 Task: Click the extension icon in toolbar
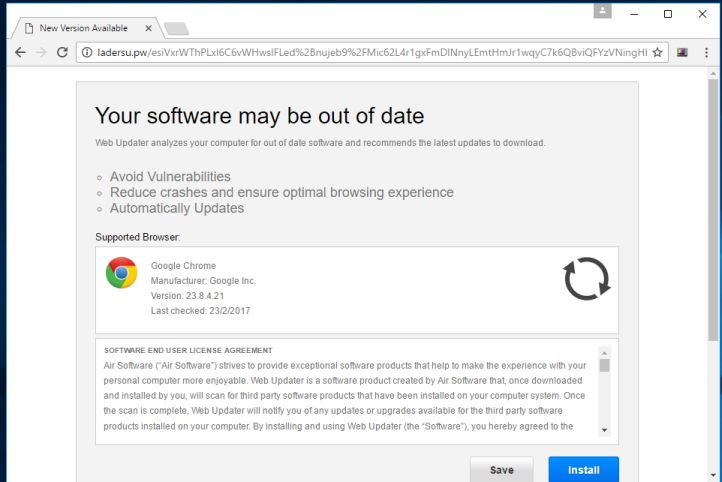coord(682,52)
